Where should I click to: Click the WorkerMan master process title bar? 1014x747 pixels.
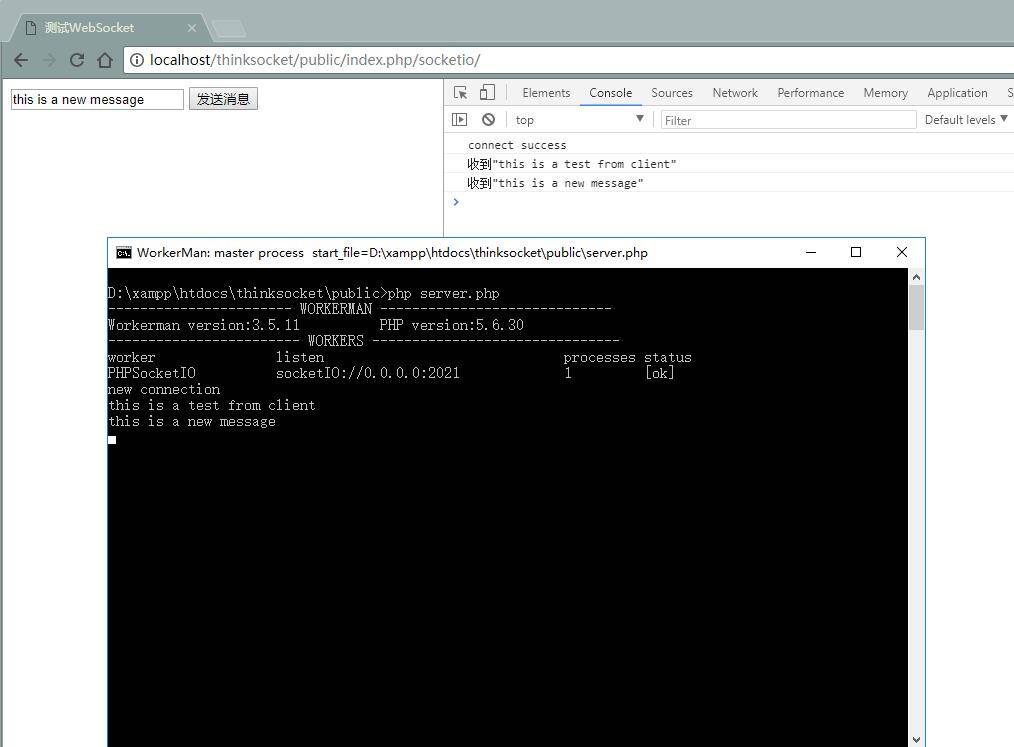tap(392, 253)
